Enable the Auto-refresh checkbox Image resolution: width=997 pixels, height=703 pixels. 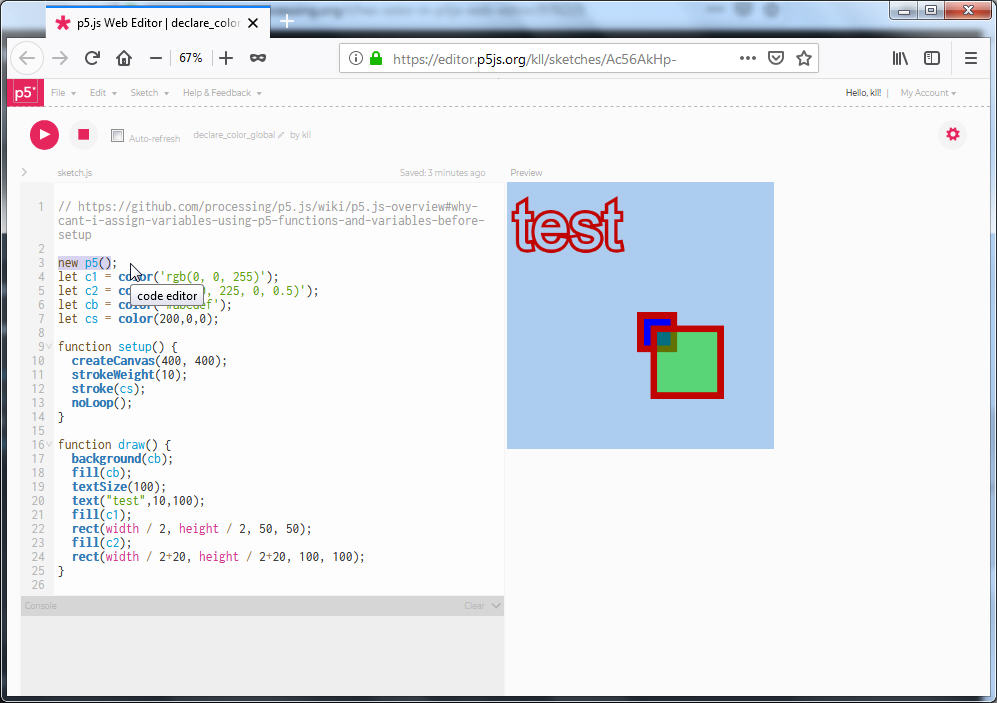[x=117, y=135]
